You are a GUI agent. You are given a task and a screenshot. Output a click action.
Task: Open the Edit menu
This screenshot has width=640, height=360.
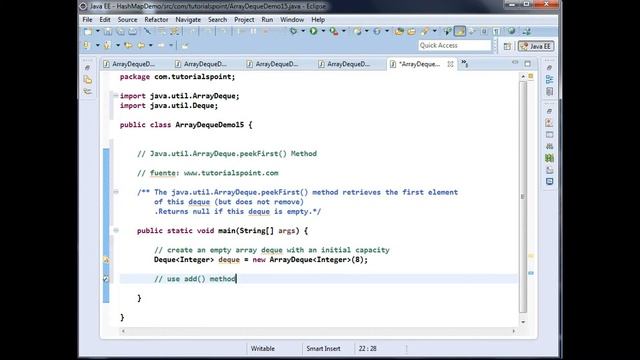(x=105, y=20)
